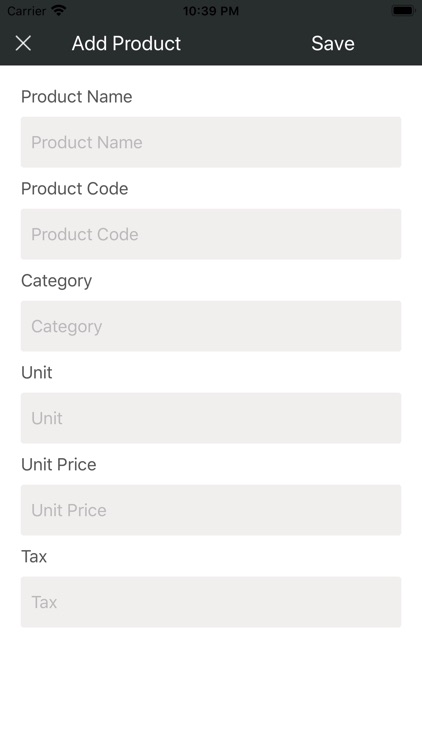Tap Save to store the product
Image resolution: width=422 pixels, height=750 pixels.
pyautogui.click(x=333, y=44)
